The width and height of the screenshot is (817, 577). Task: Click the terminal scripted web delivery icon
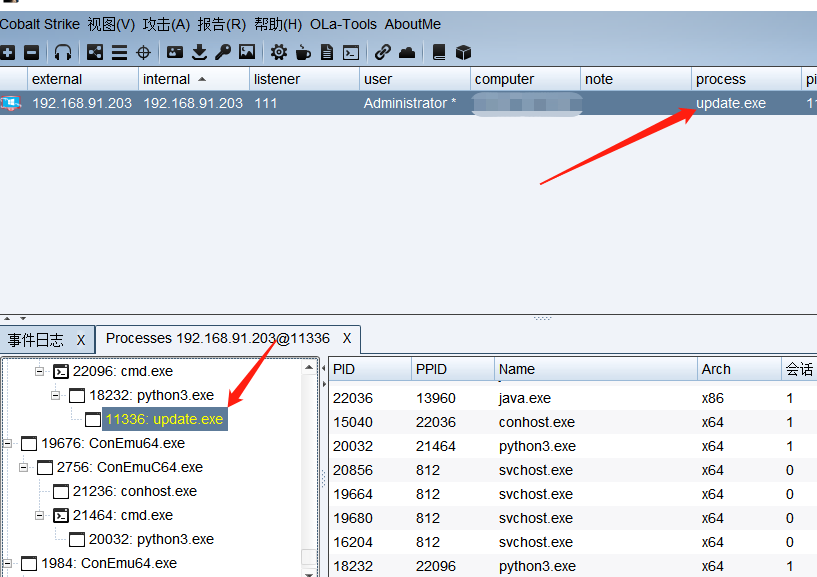tap(351, 53)
